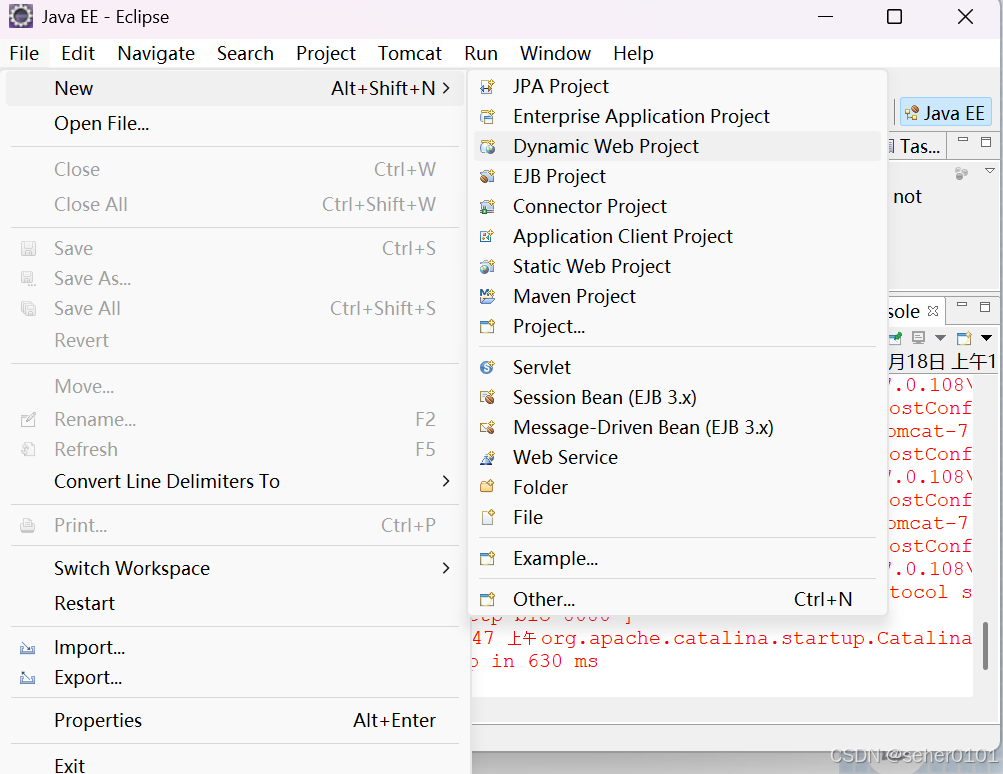This screenshot has width=1003, height=774.
Task: Choose Restart from File menu
Action: click(235, 603)
